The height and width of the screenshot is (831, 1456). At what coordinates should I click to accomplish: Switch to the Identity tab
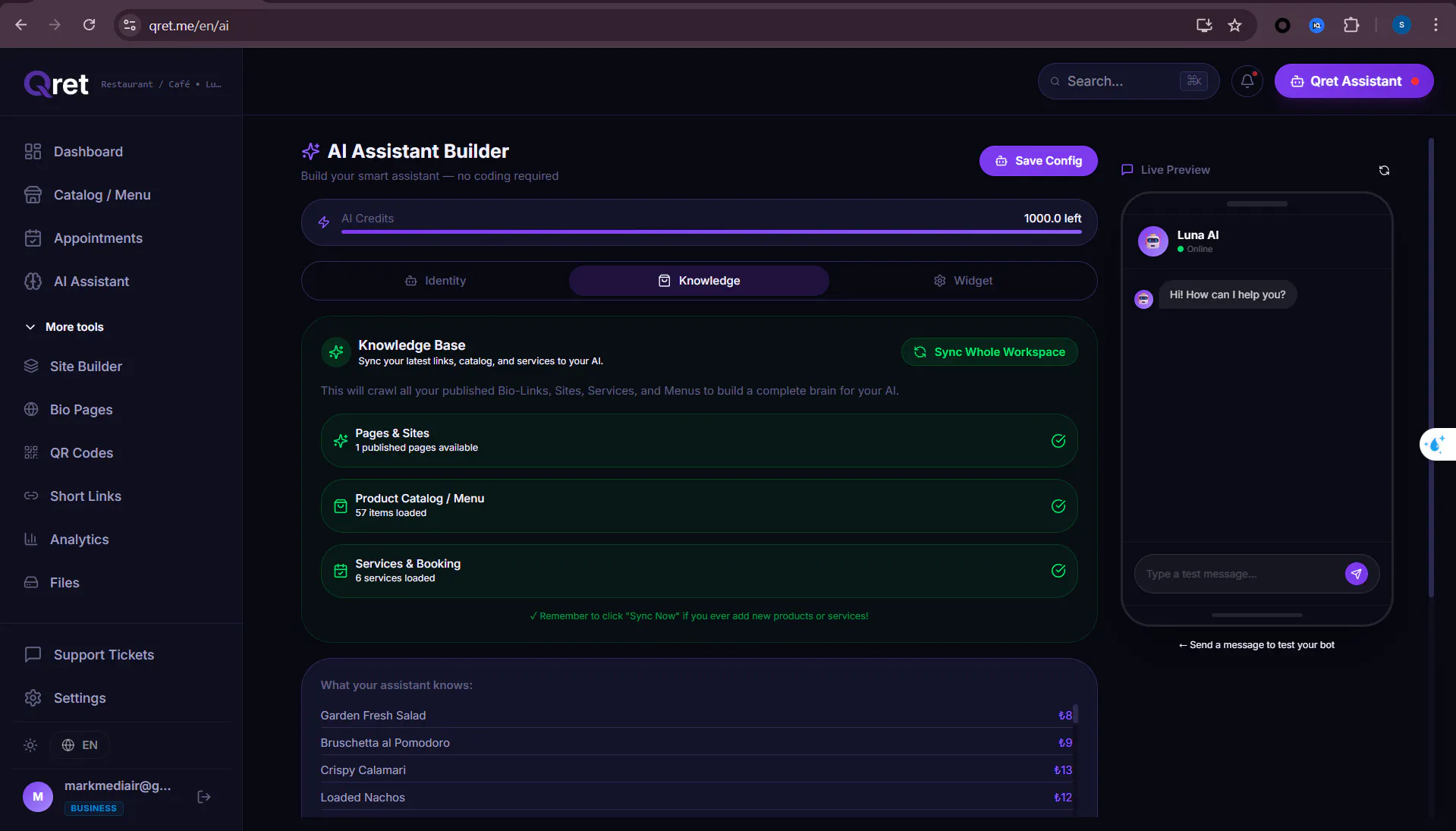(436, 281)
